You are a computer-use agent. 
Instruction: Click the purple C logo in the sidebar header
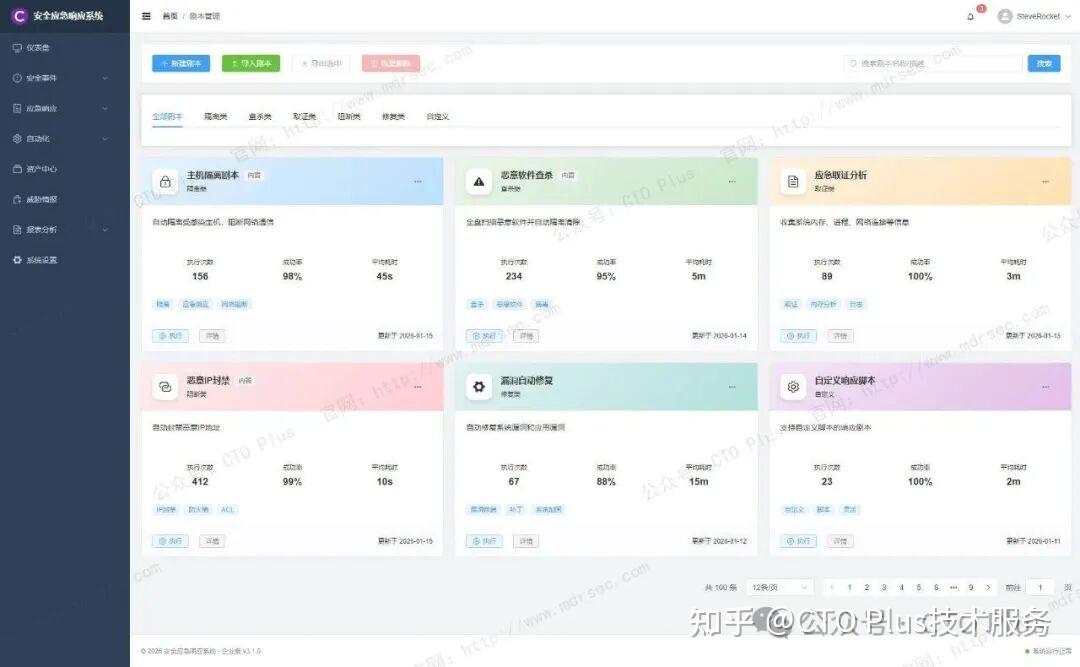coord(19,16)
